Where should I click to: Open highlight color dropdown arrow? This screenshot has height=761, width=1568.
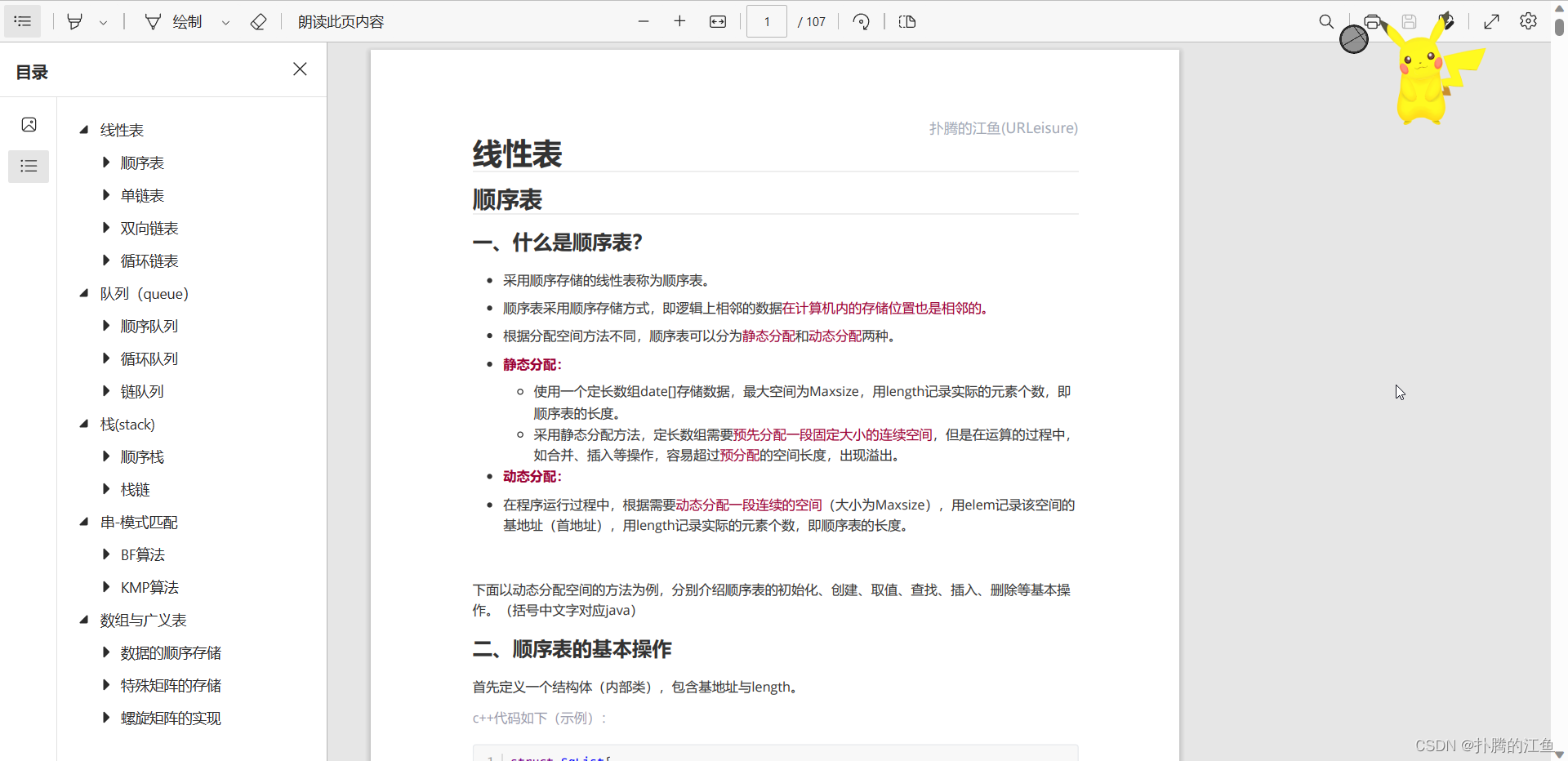[103, 23]
